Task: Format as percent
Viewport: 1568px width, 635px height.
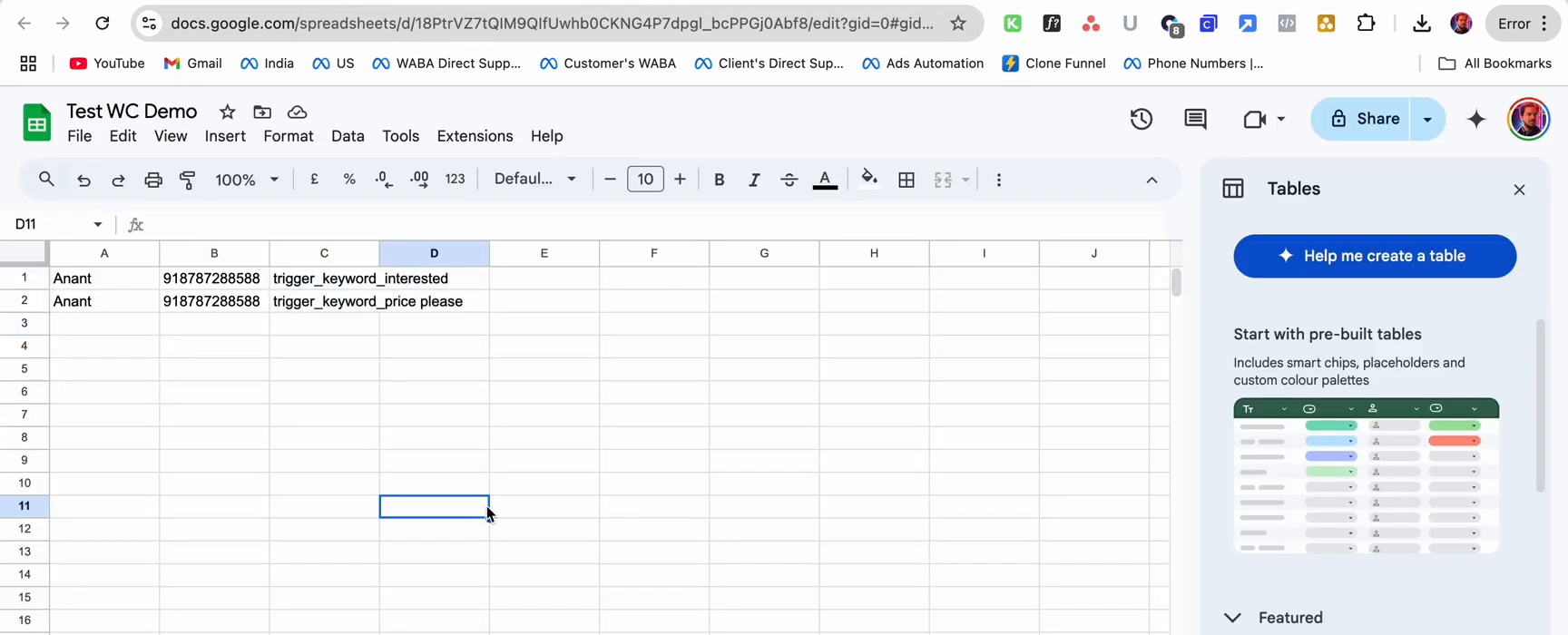Action: tap(349, 180)
